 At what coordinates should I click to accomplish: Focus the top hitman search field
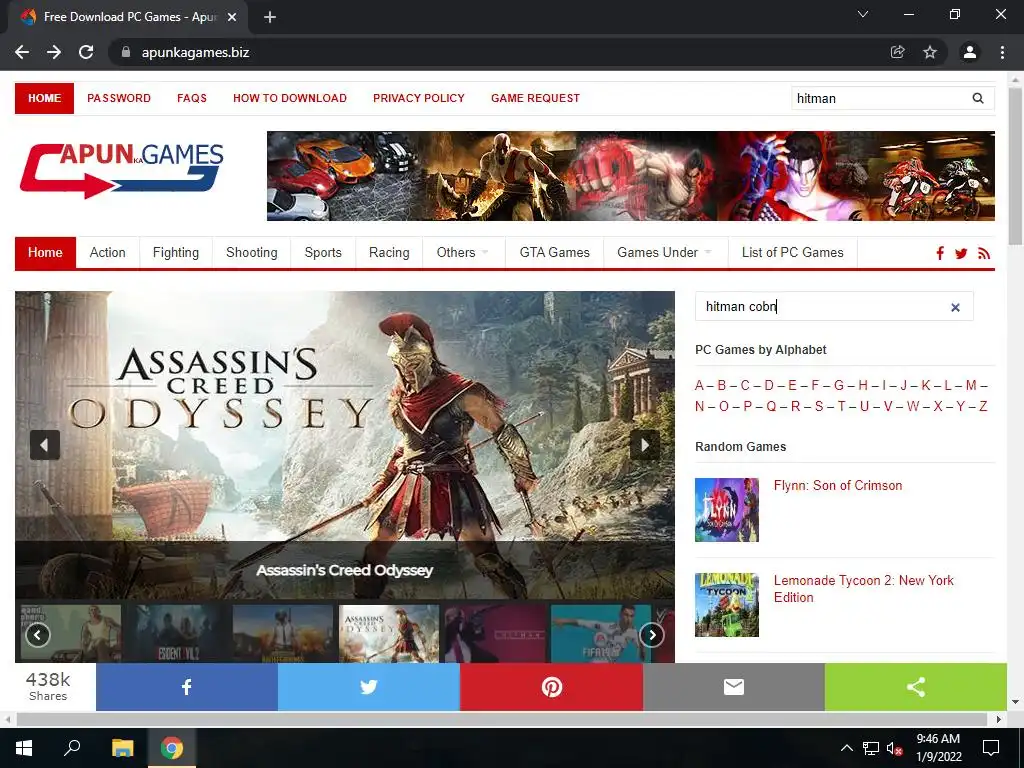click(x=880, y=98)
